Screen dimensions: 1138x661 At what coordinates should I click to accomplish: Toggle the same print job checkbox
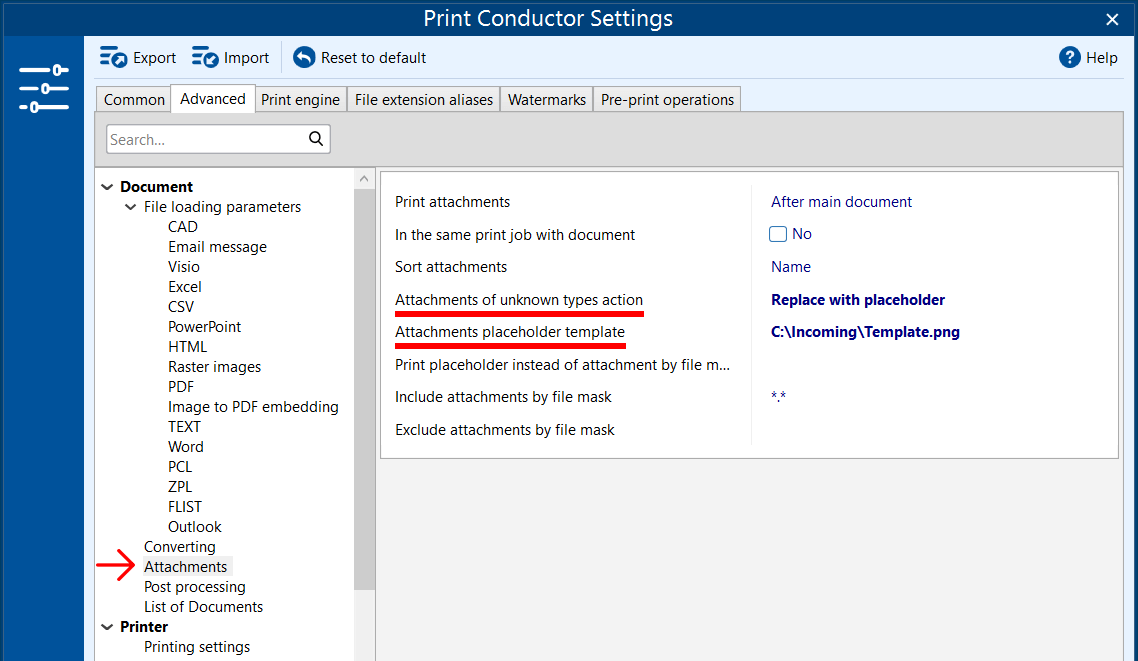(778, 234)
